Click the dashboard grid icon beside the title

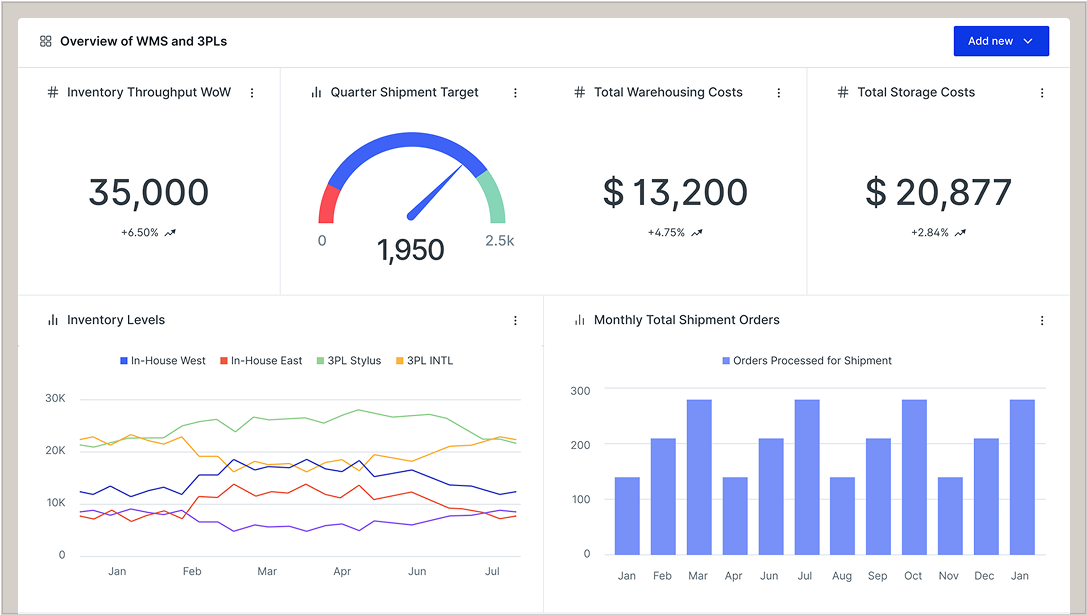click(45, 42)
